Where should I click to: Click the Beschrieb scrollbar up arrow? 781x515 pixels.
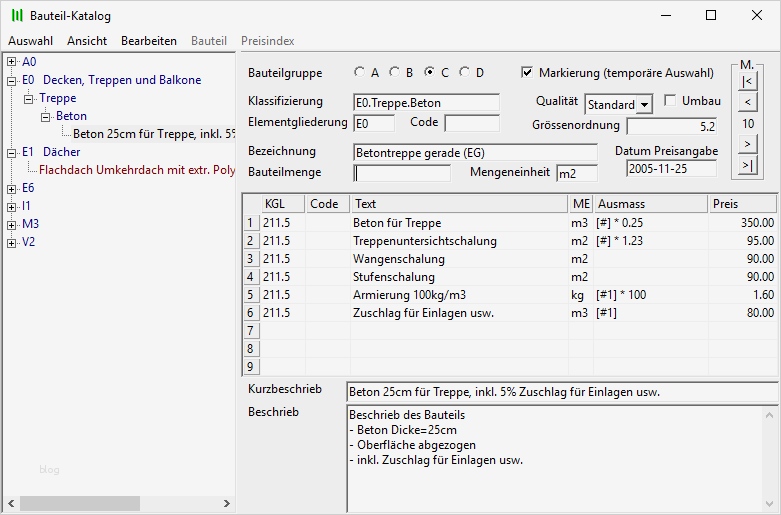[770, 415]
